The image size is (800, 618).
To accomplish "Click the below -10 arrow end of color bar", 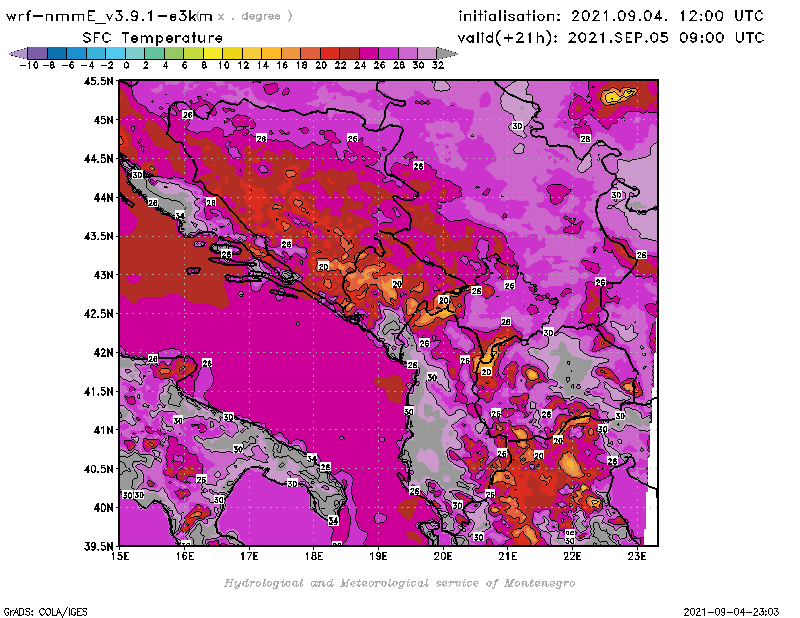I will click(x=19, y=53).
